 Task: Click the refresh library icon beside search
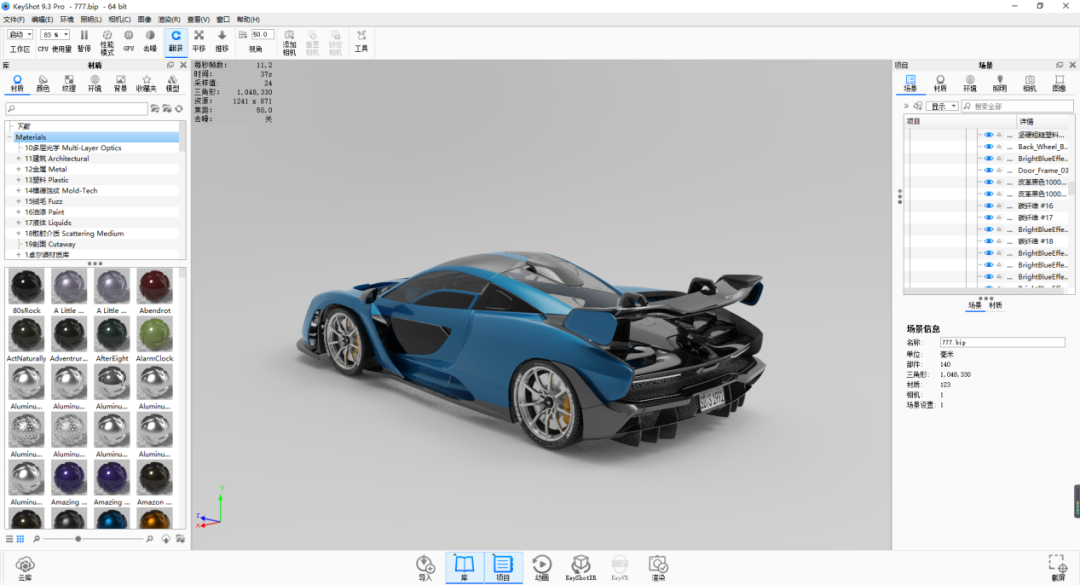click(179, 109)
